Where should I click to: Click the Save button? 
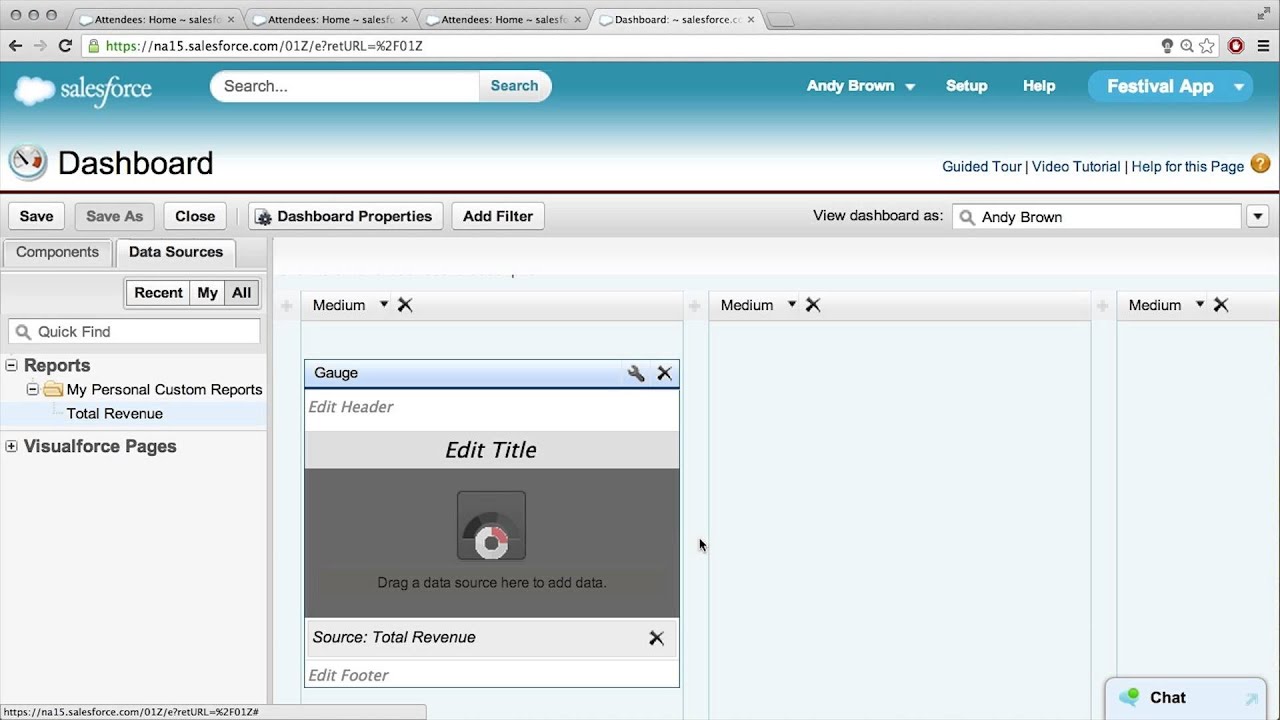click(36, 216)
